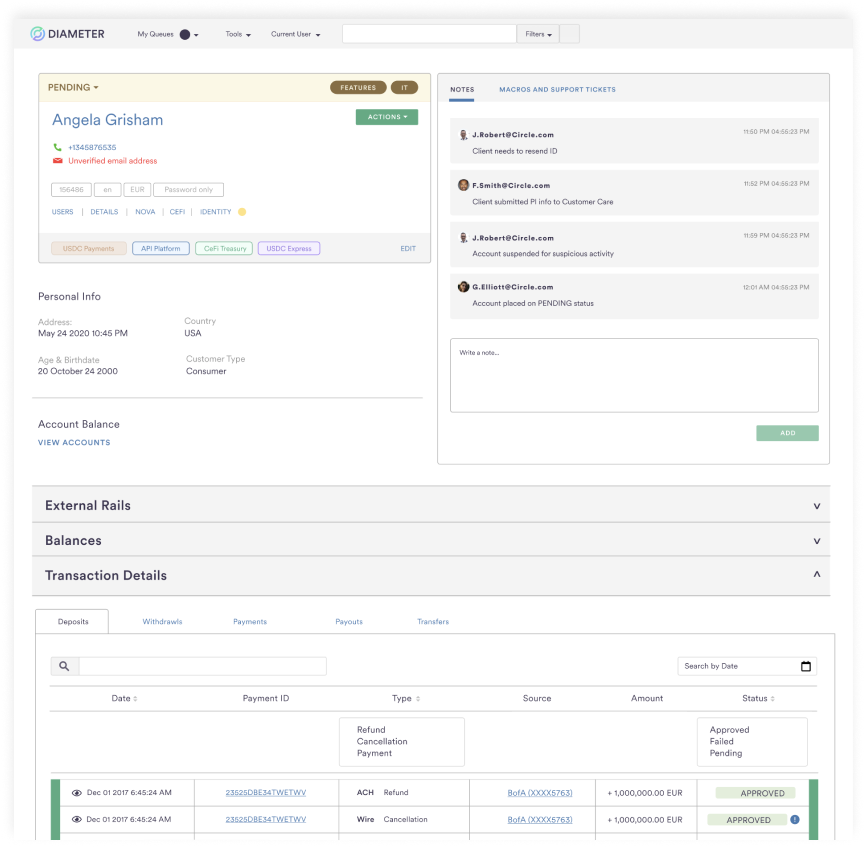The width and height of the screenshot is (865, 847).
Task: Select the Withdrawls tab
Action: click(x=162, y=622)
